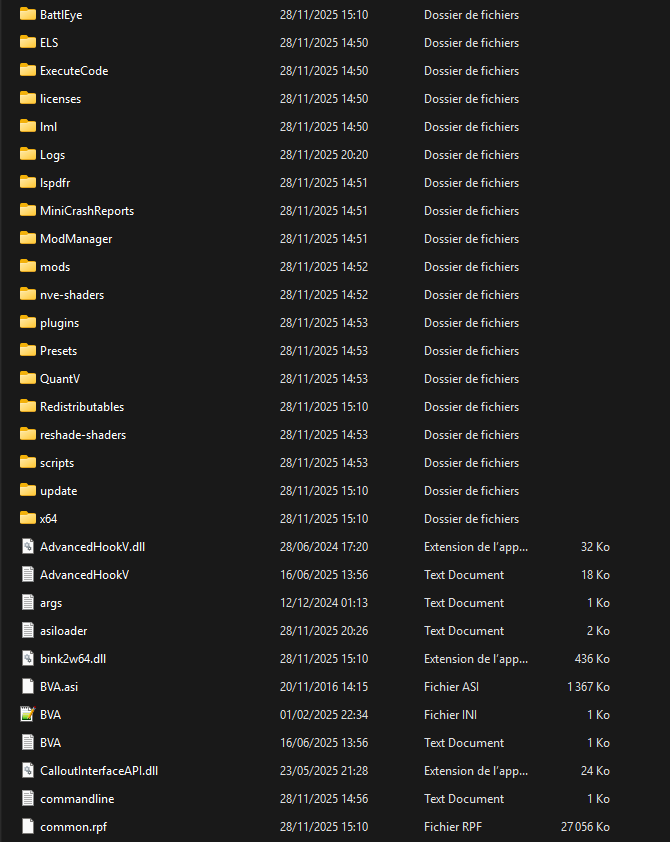Select the AdvancedHookV.dll file name
The width and height of the screenshot is (670, 842).
[92, 547]
